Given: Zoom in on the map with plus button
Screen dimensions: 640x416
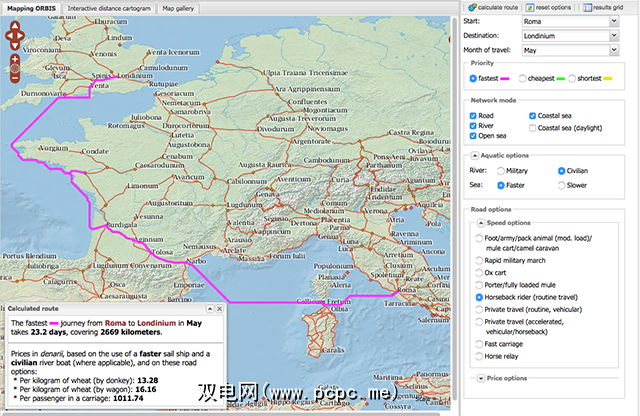Looking at the screenshot, I should tap(15, 58).
